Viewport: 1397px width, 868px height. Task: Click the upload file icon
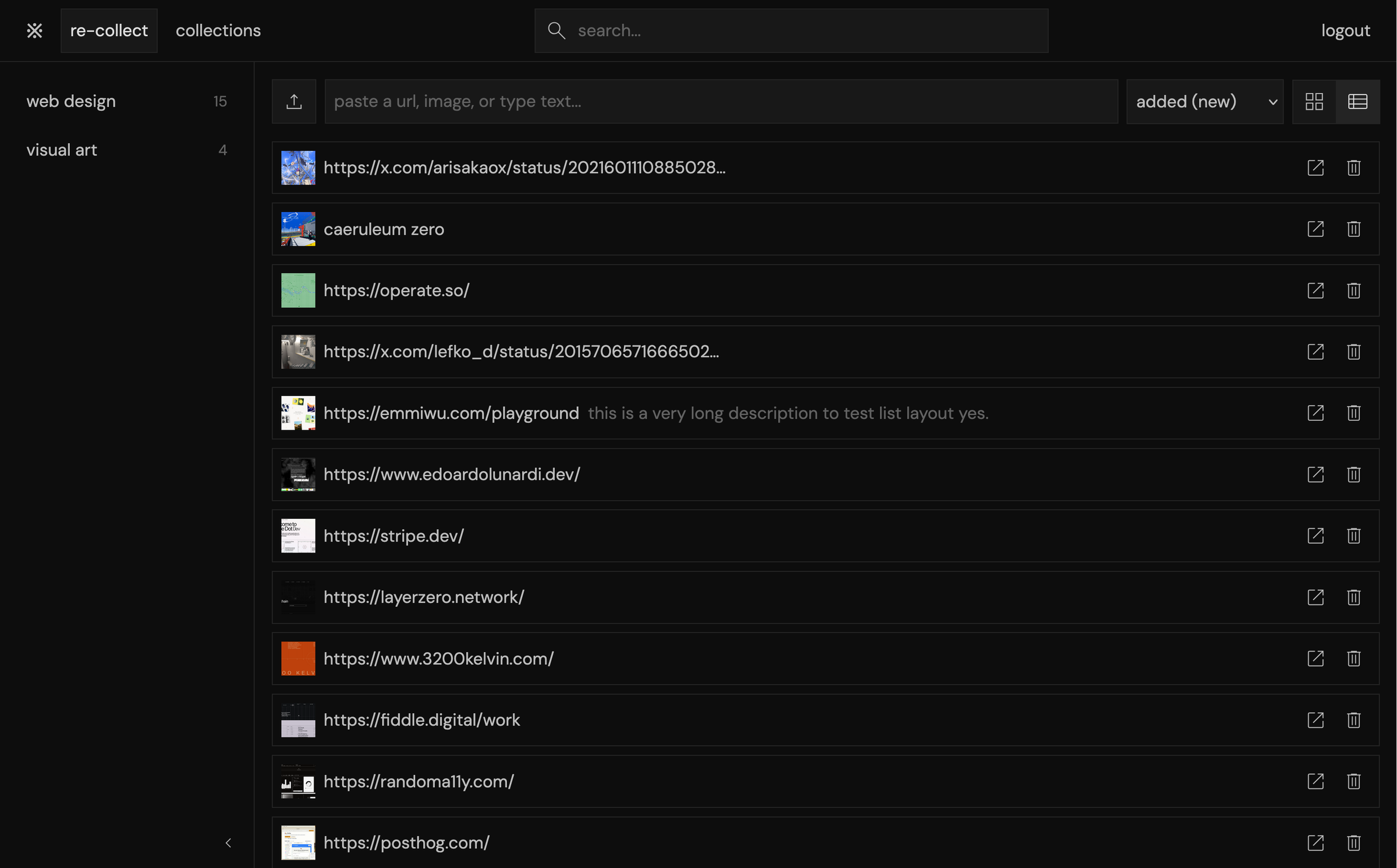coord(294,101)
